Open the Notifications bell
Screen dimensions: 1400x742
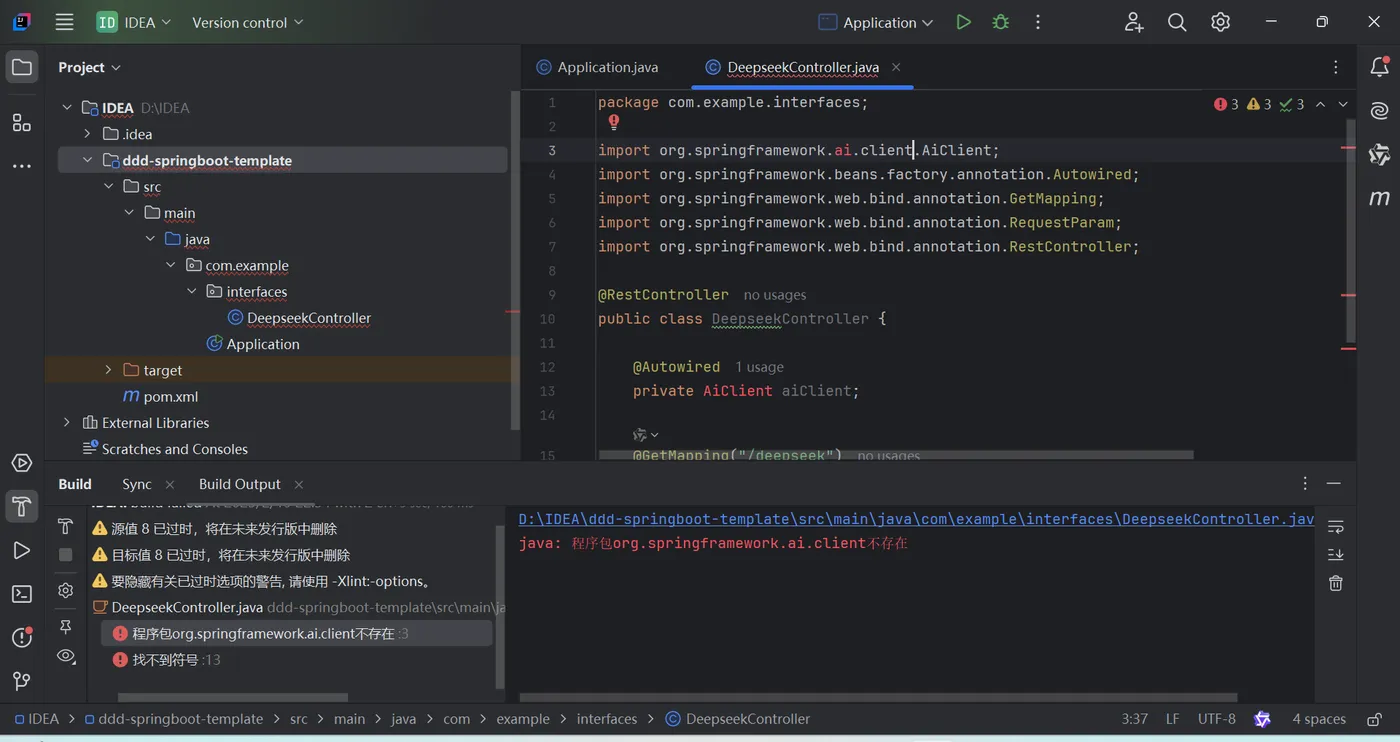tap(1379, 67)
